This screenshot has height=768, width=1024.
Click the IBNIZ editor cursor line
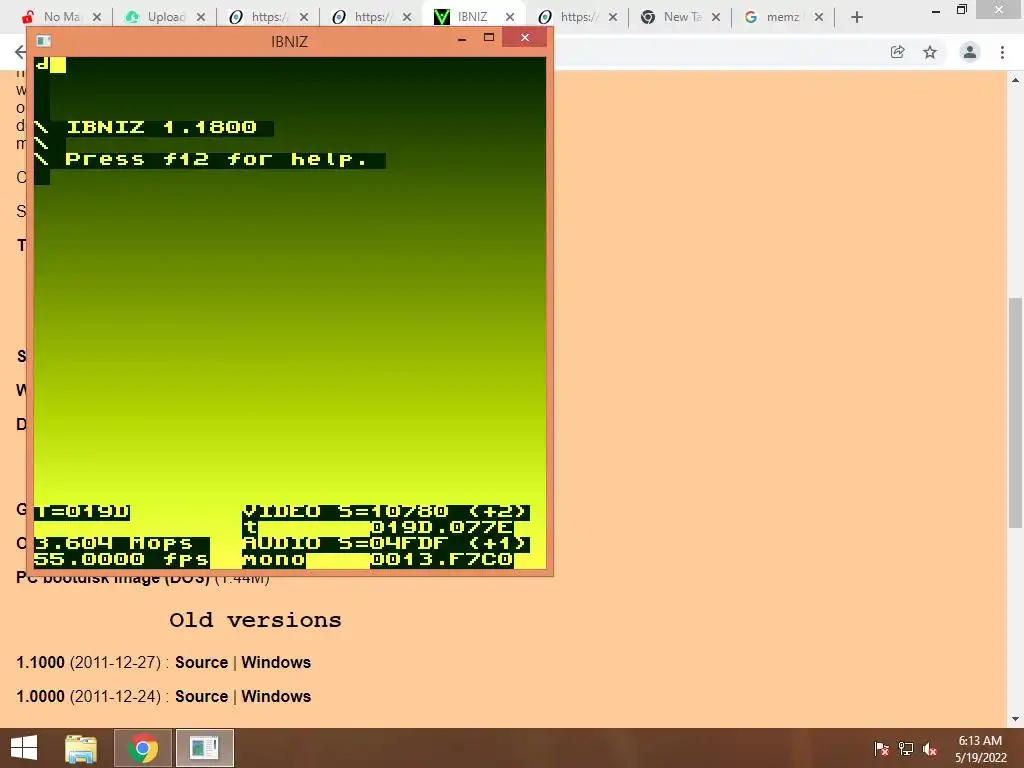[x=50, y=64]
